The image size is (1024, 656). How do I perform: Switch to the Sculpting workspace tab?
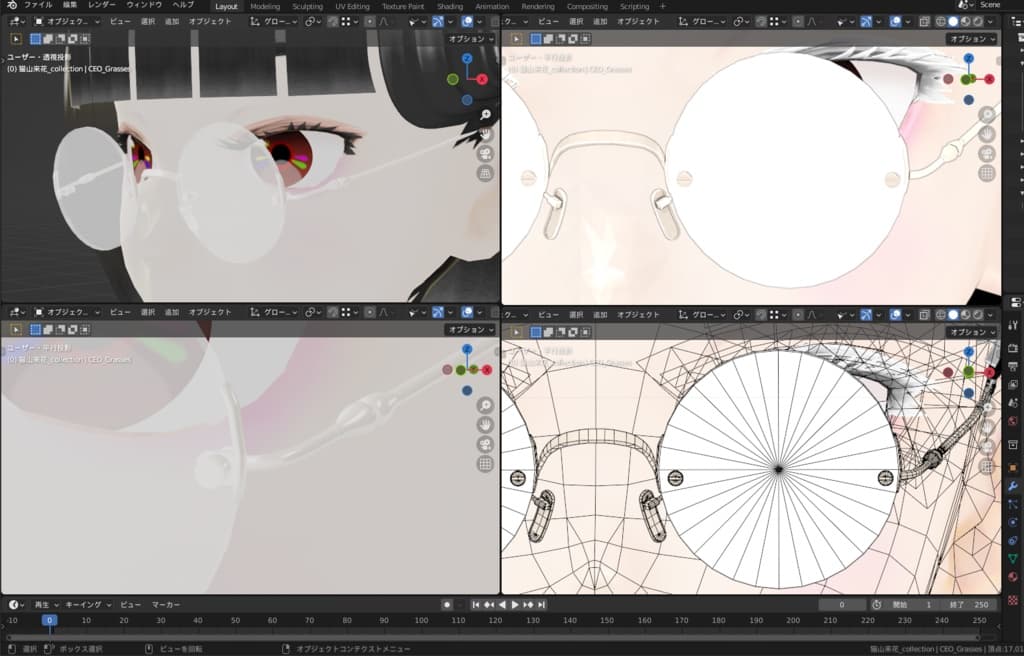(307, 6)
